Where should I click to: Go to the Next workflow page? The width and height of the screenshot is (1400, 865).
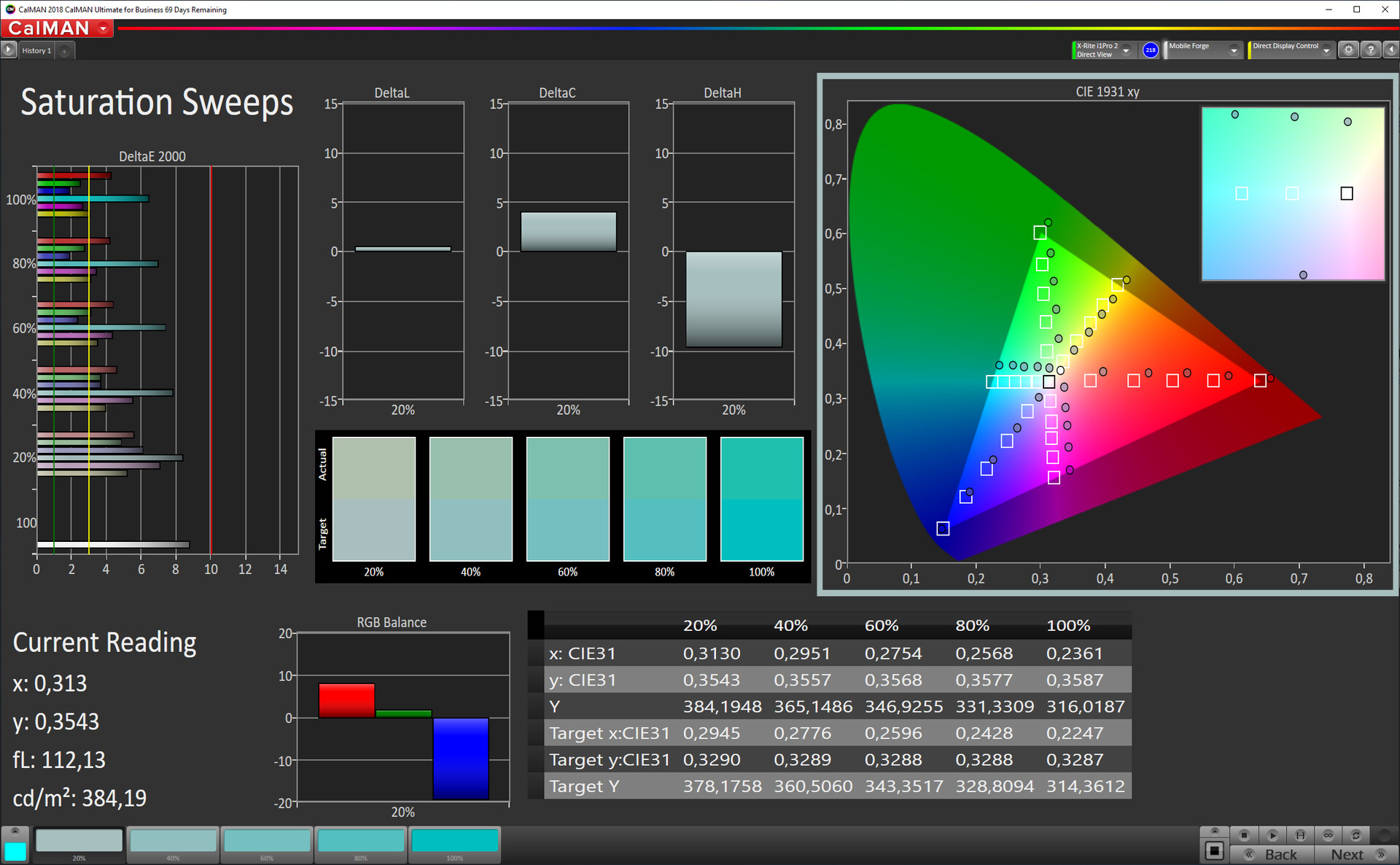tap(1356, 854)
